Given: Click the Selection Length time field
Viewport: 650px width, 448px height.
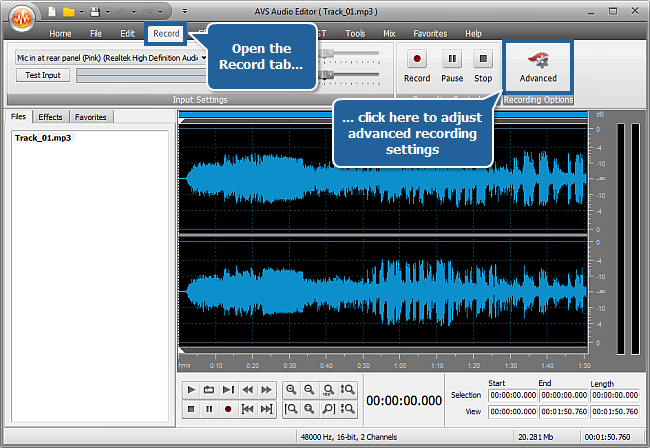Looking at the screenshot, I should click(615, 395).
